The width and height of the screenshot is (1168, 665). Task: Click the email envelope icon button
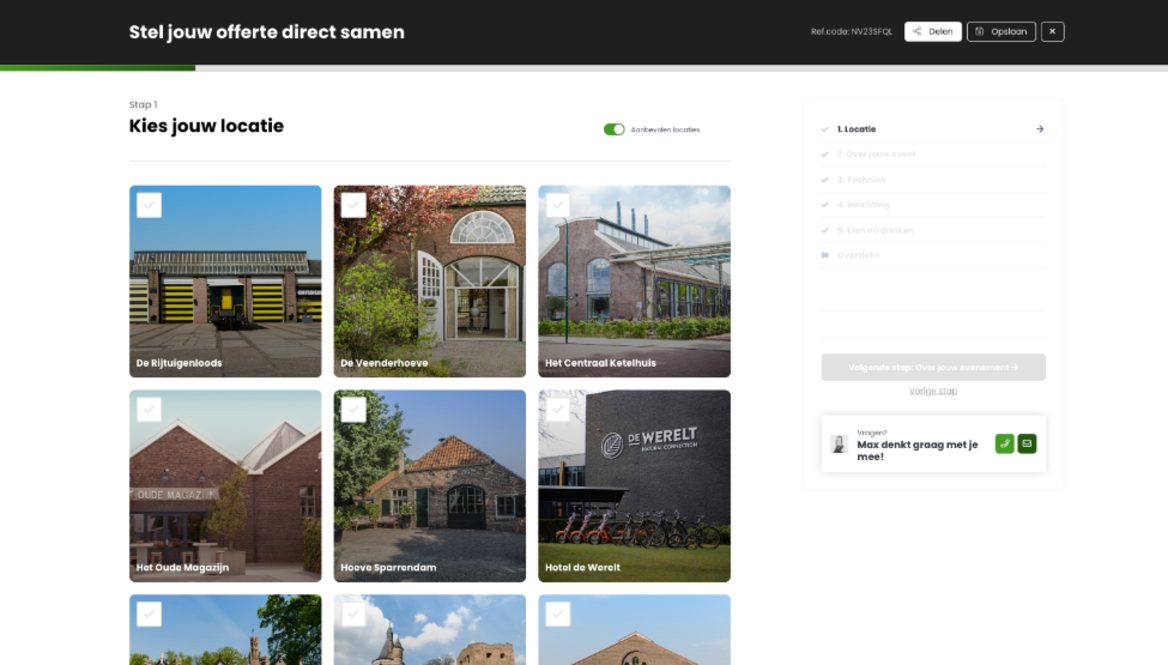[x=1027, y=444]
